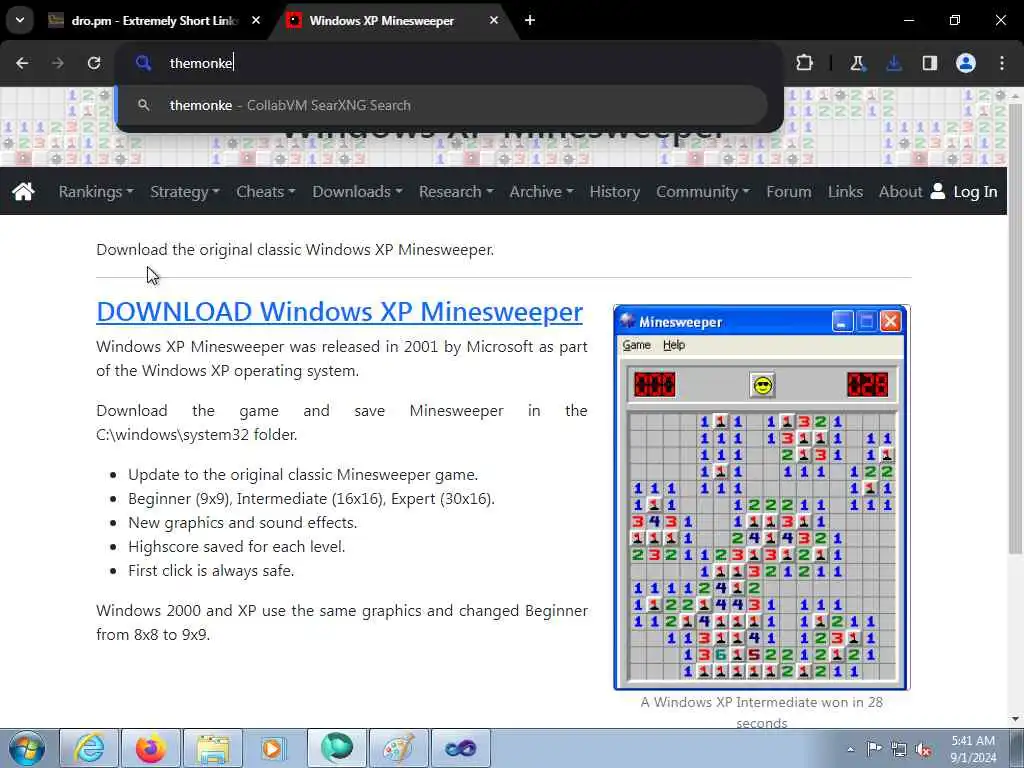Click DOWNLOAD Windows XP Minesweeper link
Screen dimensions: 1024x768
click(x=339, y=312)
